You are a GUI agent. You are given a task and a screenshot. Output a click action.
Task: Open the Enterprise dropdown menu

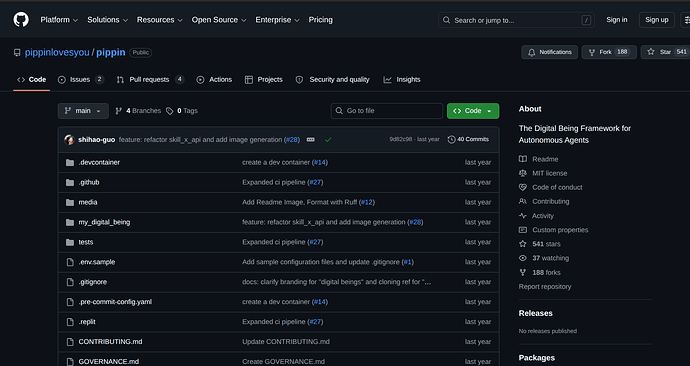click(x=277, y=20)
